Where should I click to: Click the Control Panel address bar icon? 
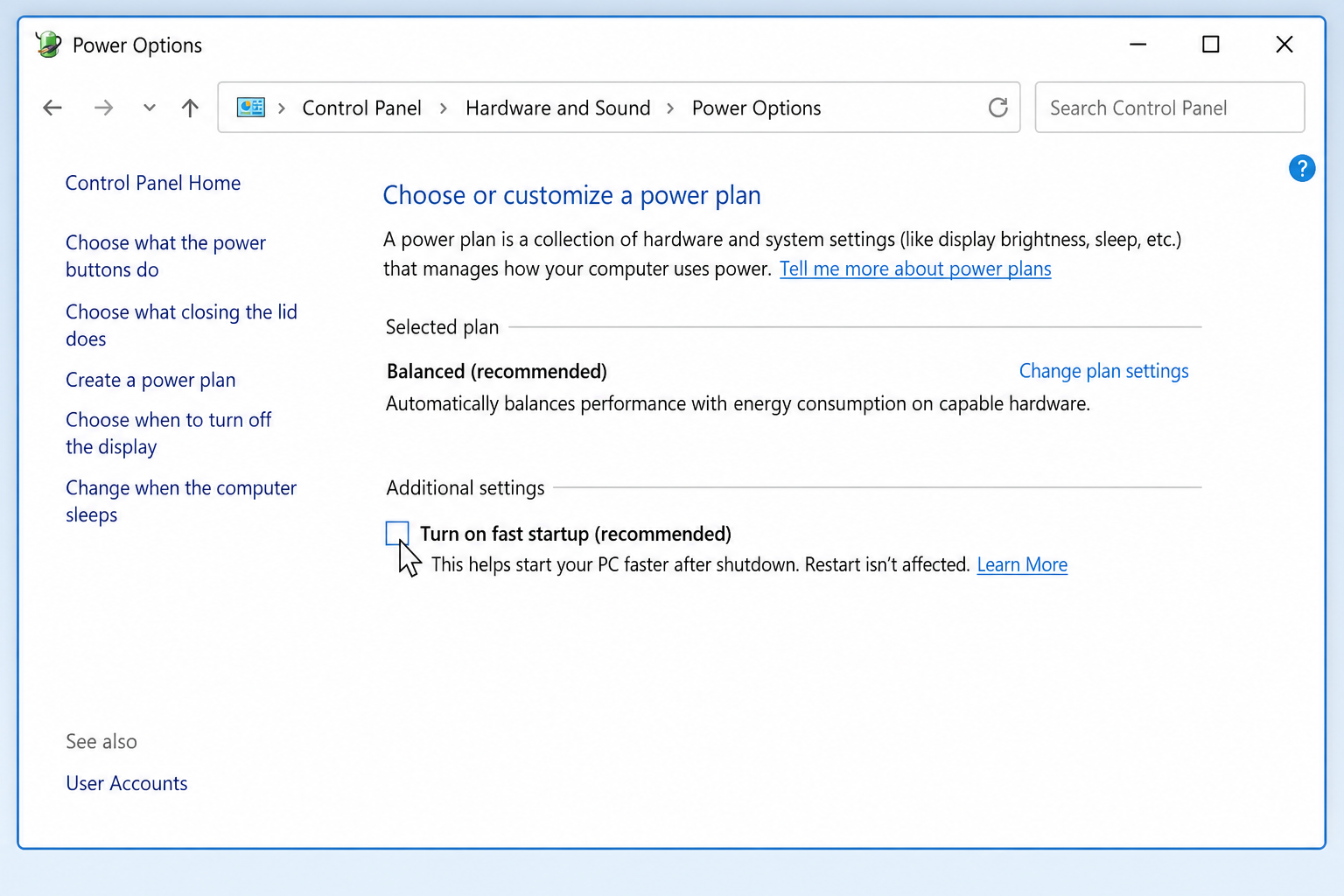[251, 108]
